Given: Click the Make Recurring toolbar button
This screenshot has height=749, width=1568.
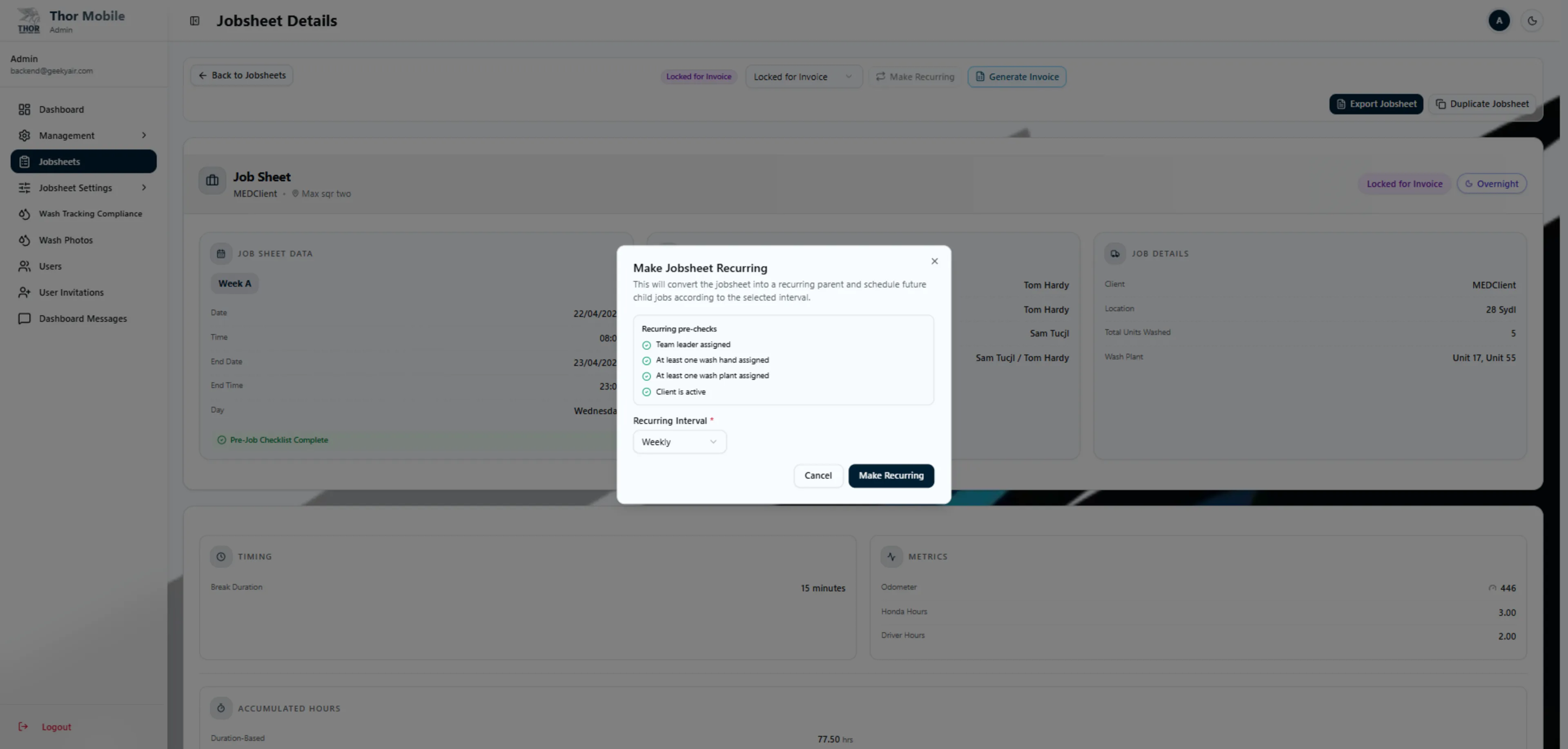Looking at the screenshot, I should (x=915, y=77).
